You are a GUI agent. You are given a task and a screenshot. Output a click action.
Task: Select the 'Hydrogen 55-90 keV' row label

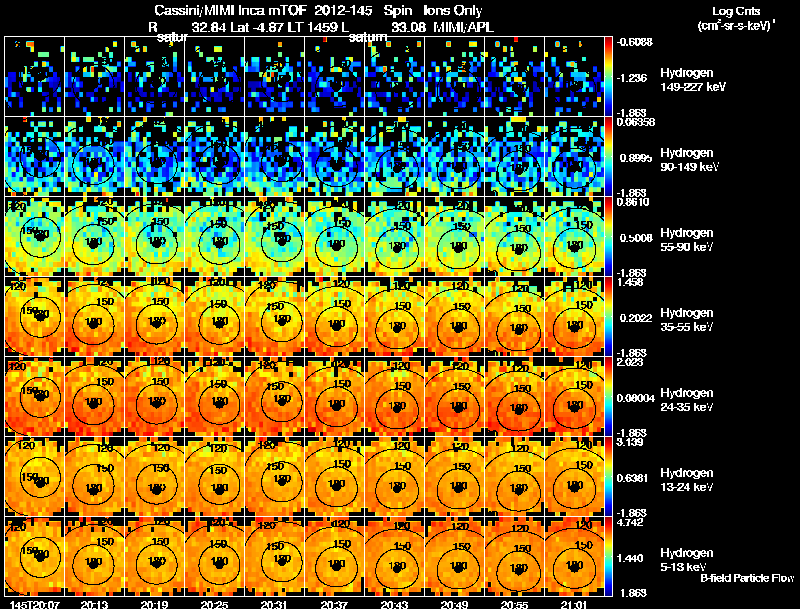687,240
